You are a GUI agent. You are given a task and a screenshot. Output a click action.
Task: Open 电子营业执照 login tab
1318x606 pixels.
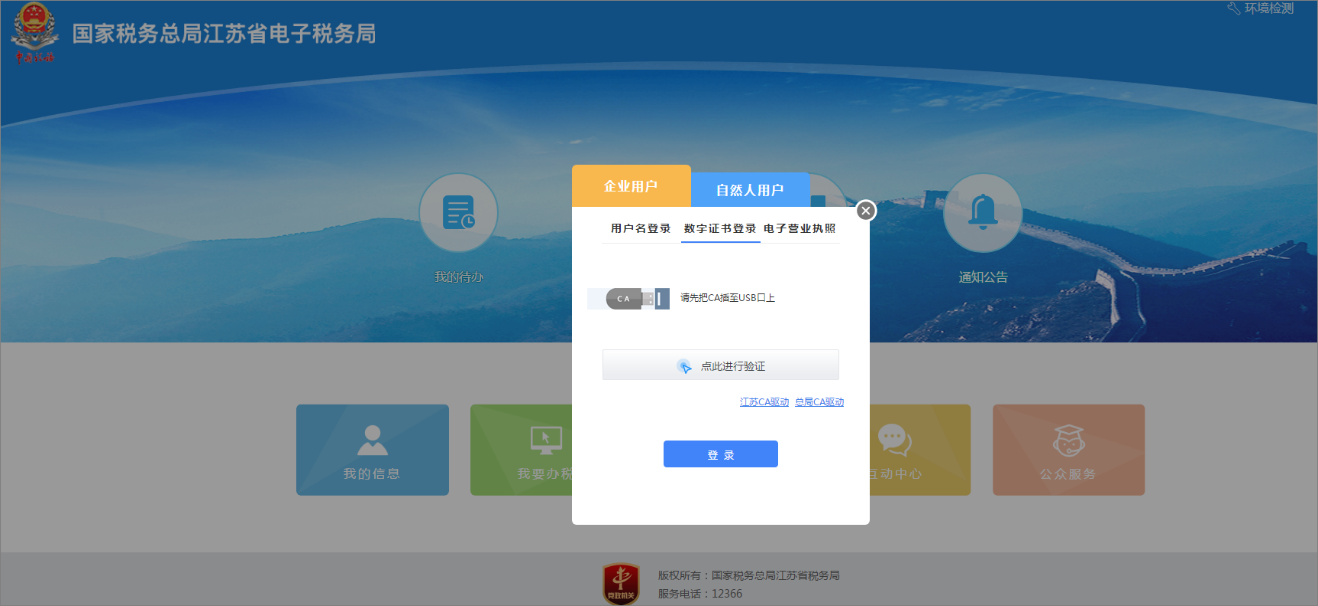click(x=800, y=229)
